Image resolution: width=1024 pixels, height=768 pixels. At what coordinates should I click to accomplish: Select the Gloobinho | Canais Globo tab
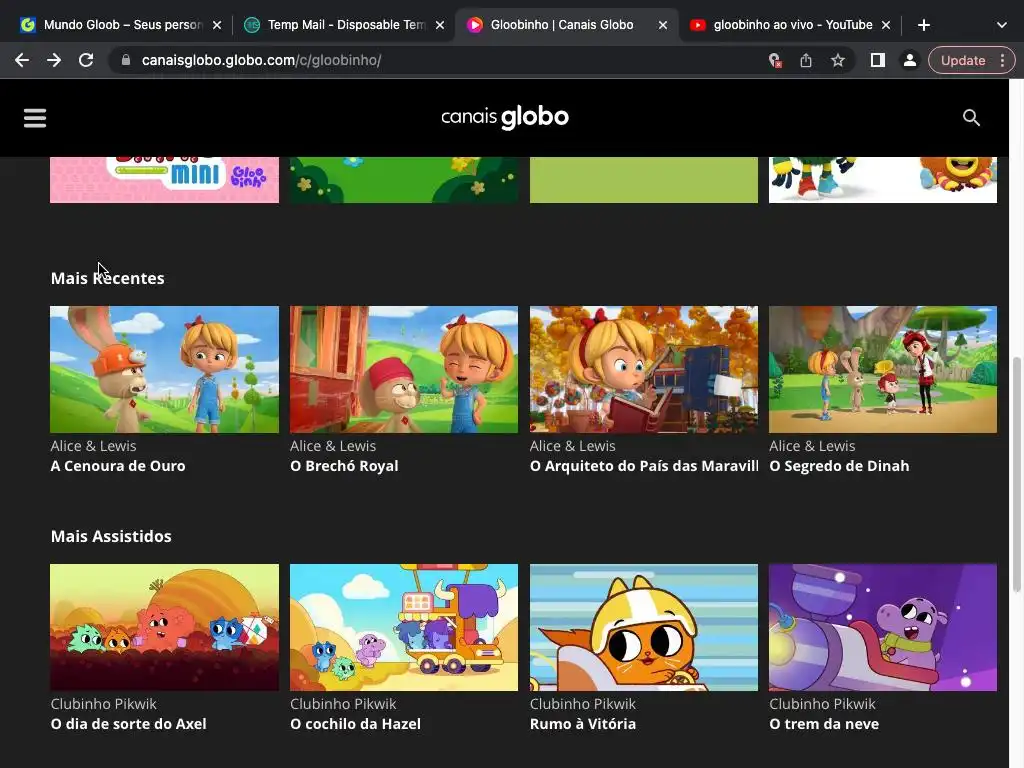pos(565,25)
